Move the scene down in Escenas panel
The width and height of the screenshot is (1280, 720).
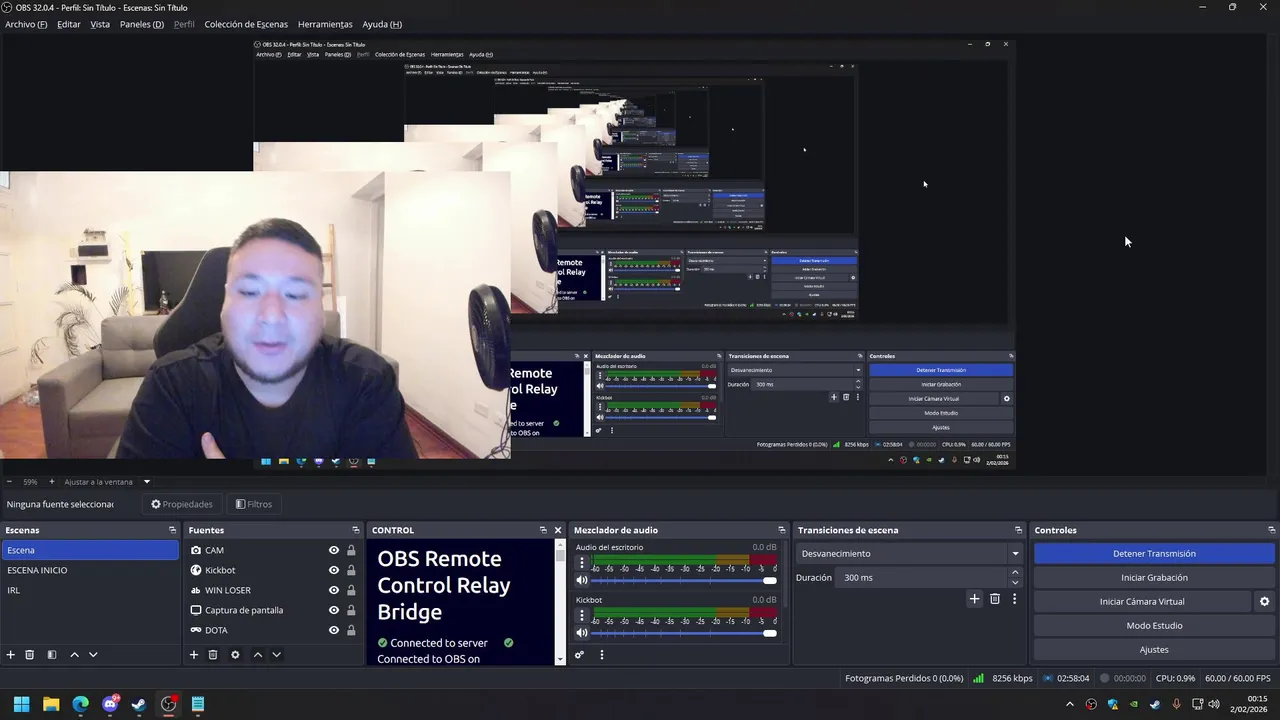[93, 655]
